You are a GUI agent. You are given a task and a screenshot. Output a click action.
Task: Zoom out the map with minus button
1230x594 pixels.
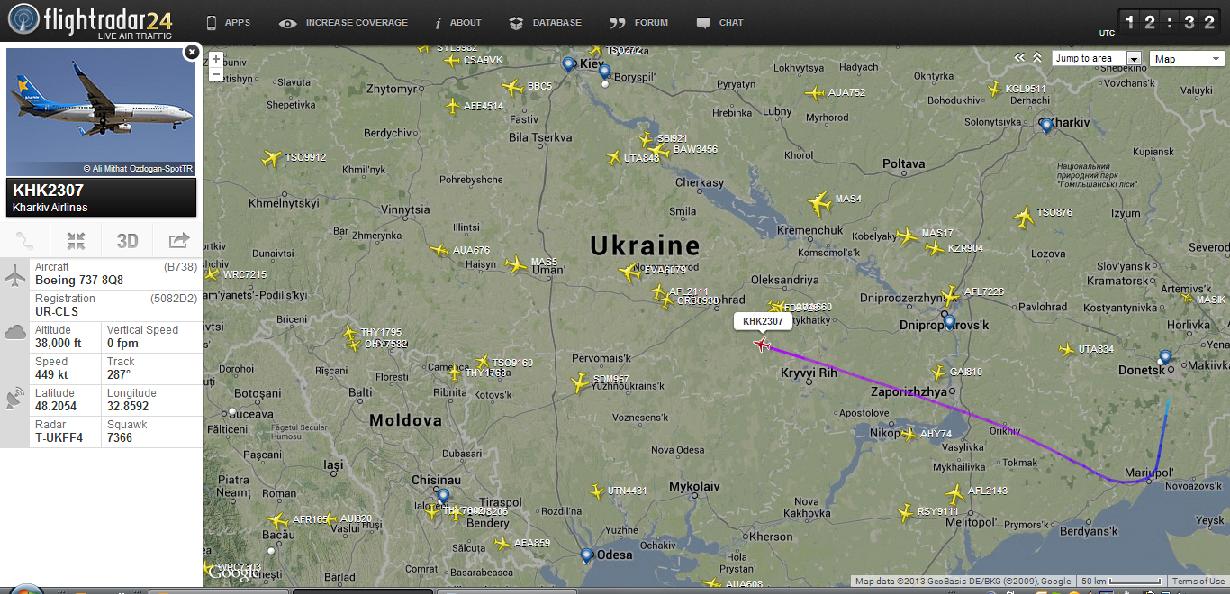(216, 74)
